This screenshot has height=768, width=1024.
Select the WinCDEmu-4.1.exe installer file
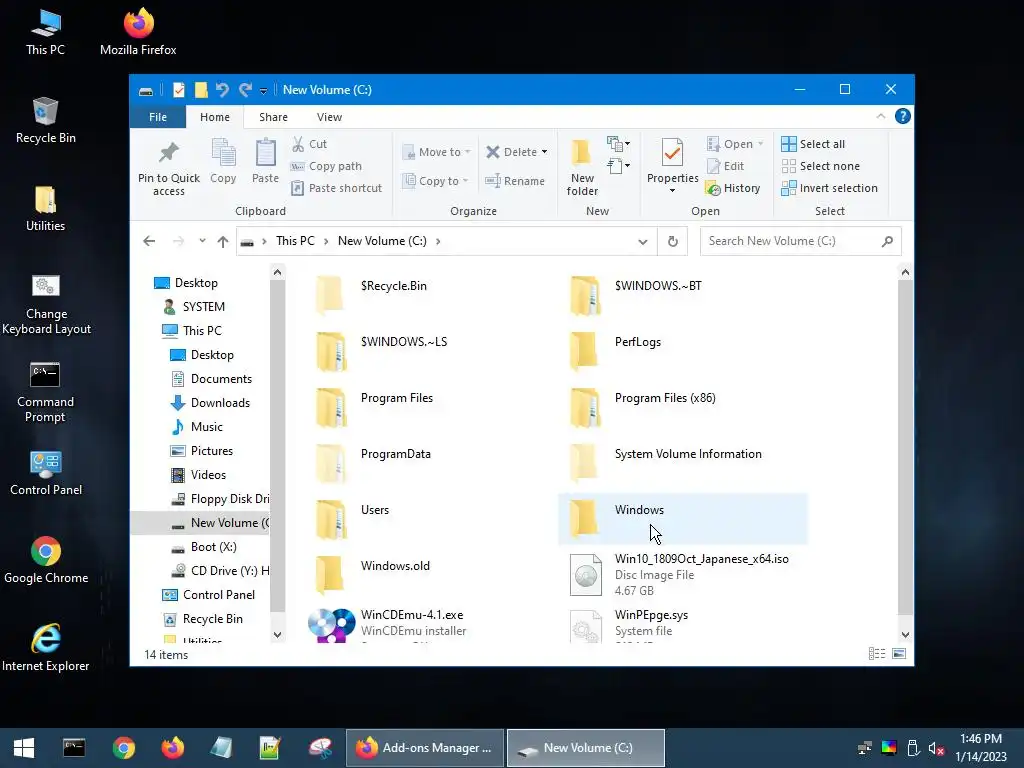pos(429,624)
